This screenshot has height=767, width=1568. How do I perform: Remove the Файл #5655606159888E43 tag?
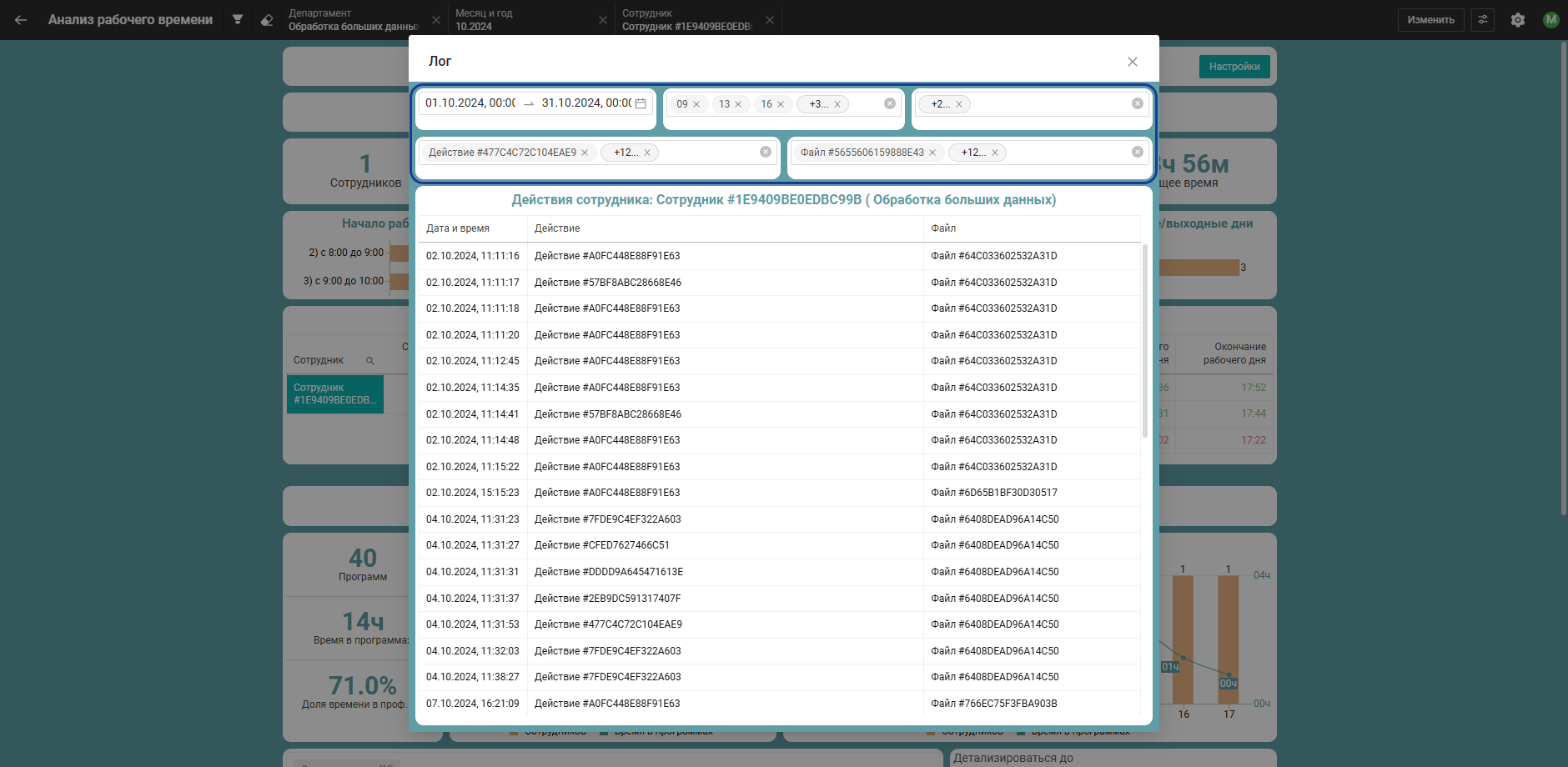(x=932, y=153)
